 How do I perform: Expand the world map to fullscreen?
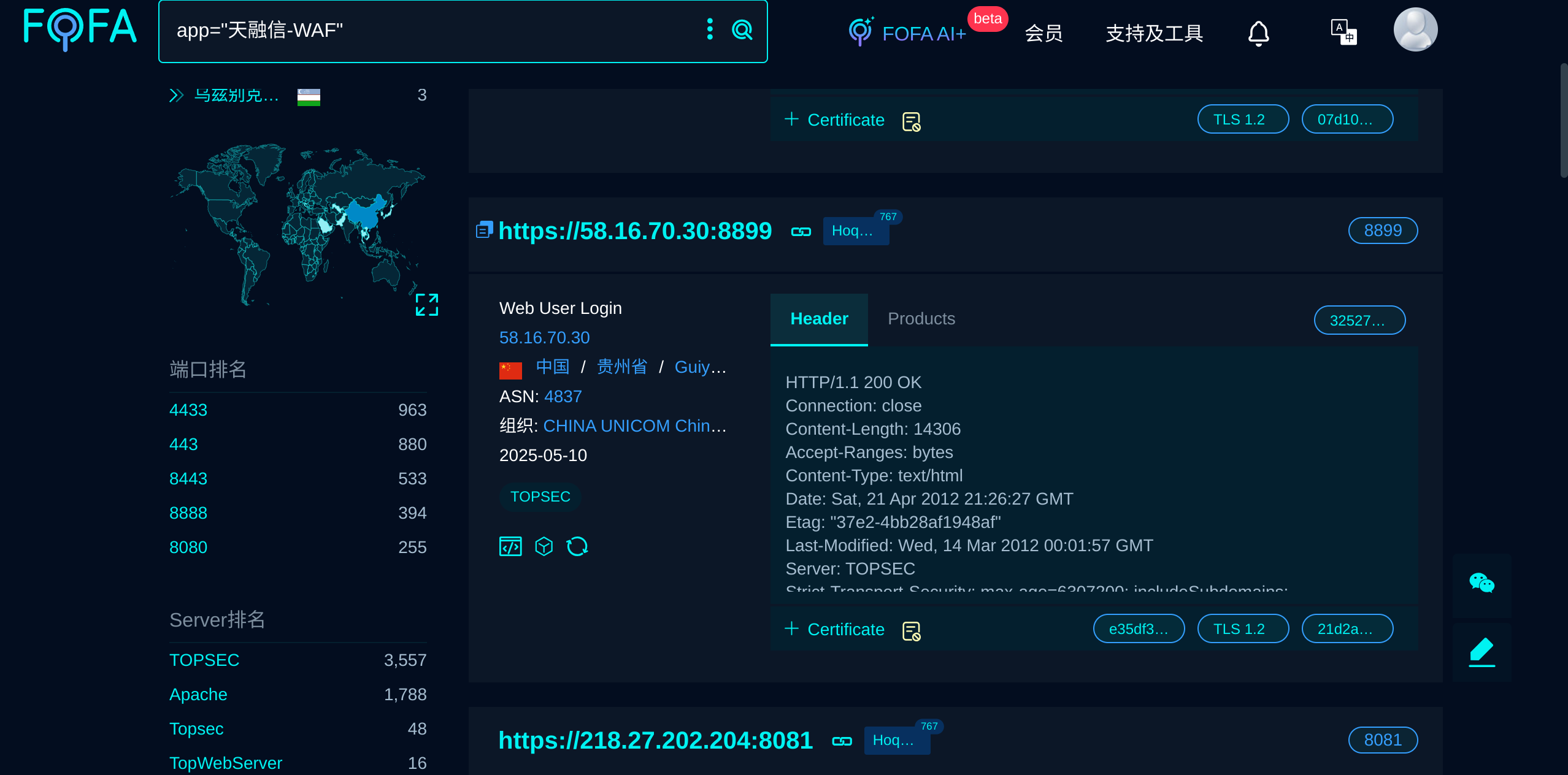[427, 305]
